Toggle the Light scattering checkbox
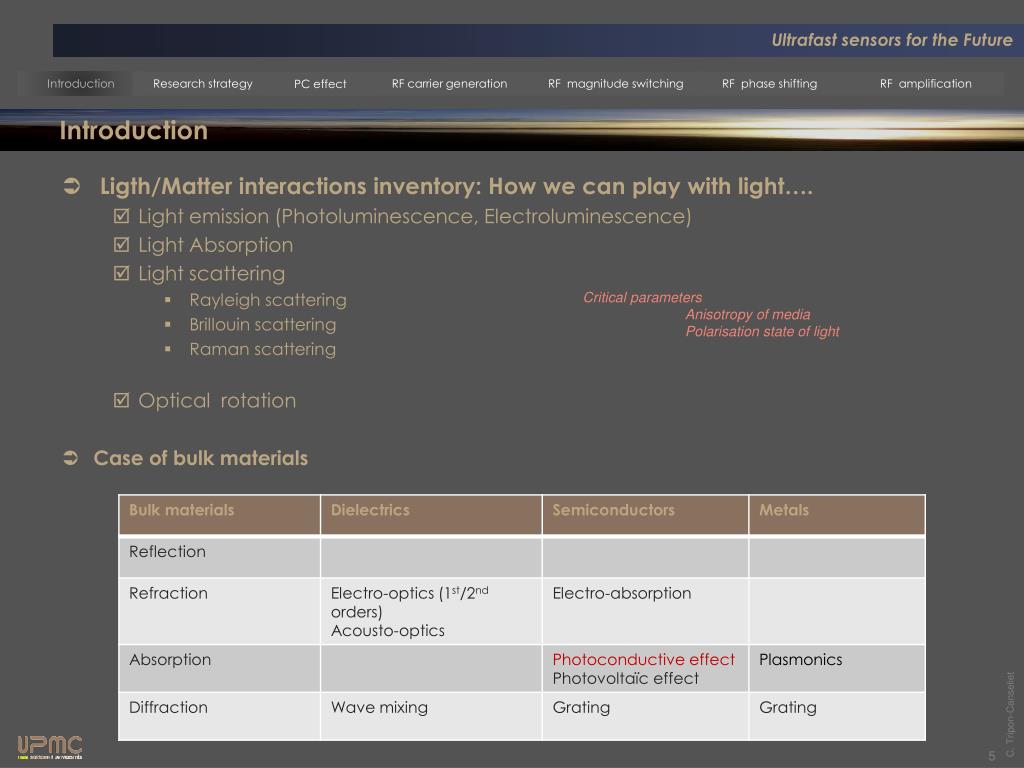 click(x=122, y=273)
